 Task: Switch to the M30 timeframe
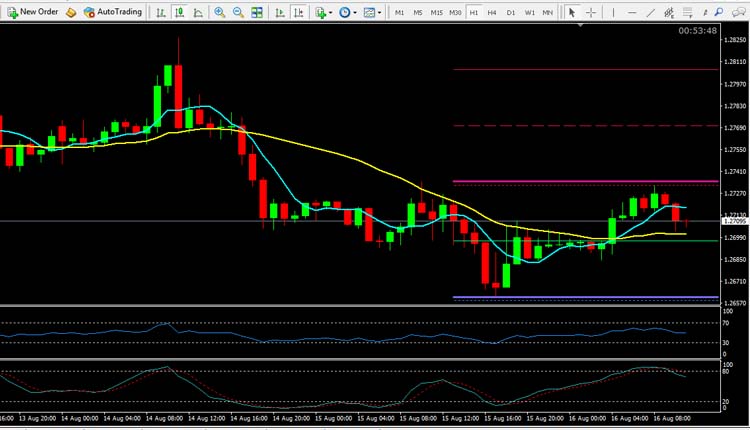[455, 13]
